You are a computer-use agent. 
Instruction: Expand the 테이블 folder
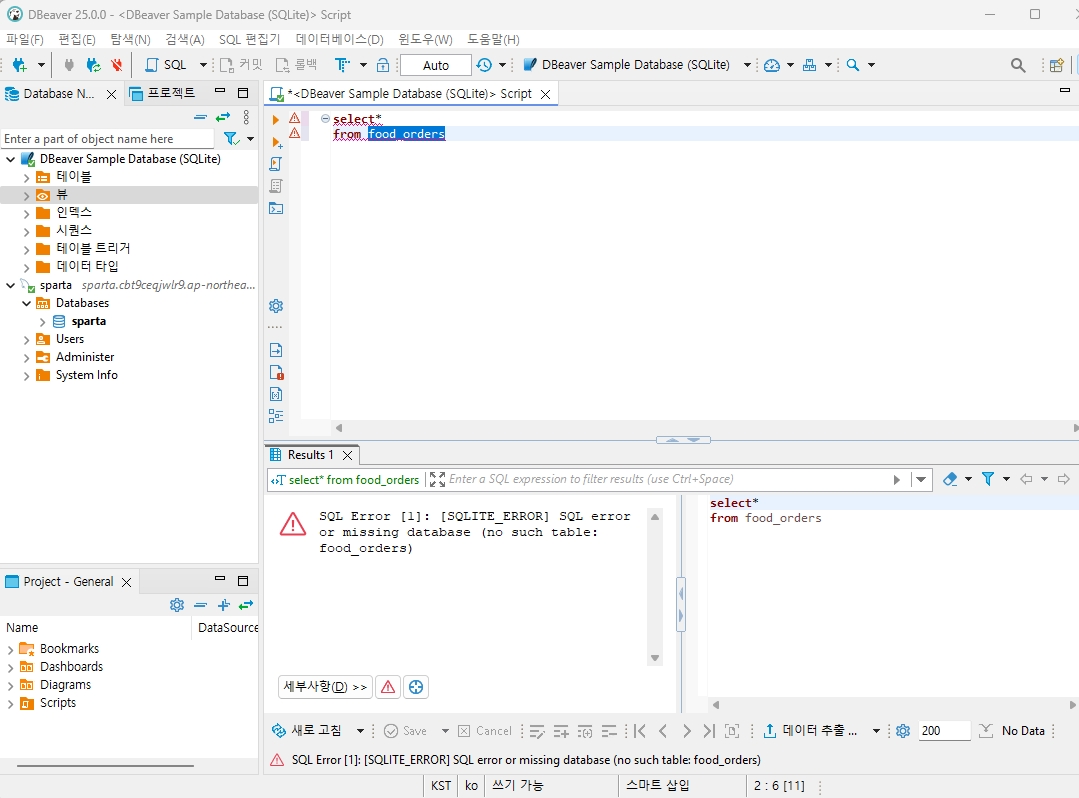[x=26, y=177]
